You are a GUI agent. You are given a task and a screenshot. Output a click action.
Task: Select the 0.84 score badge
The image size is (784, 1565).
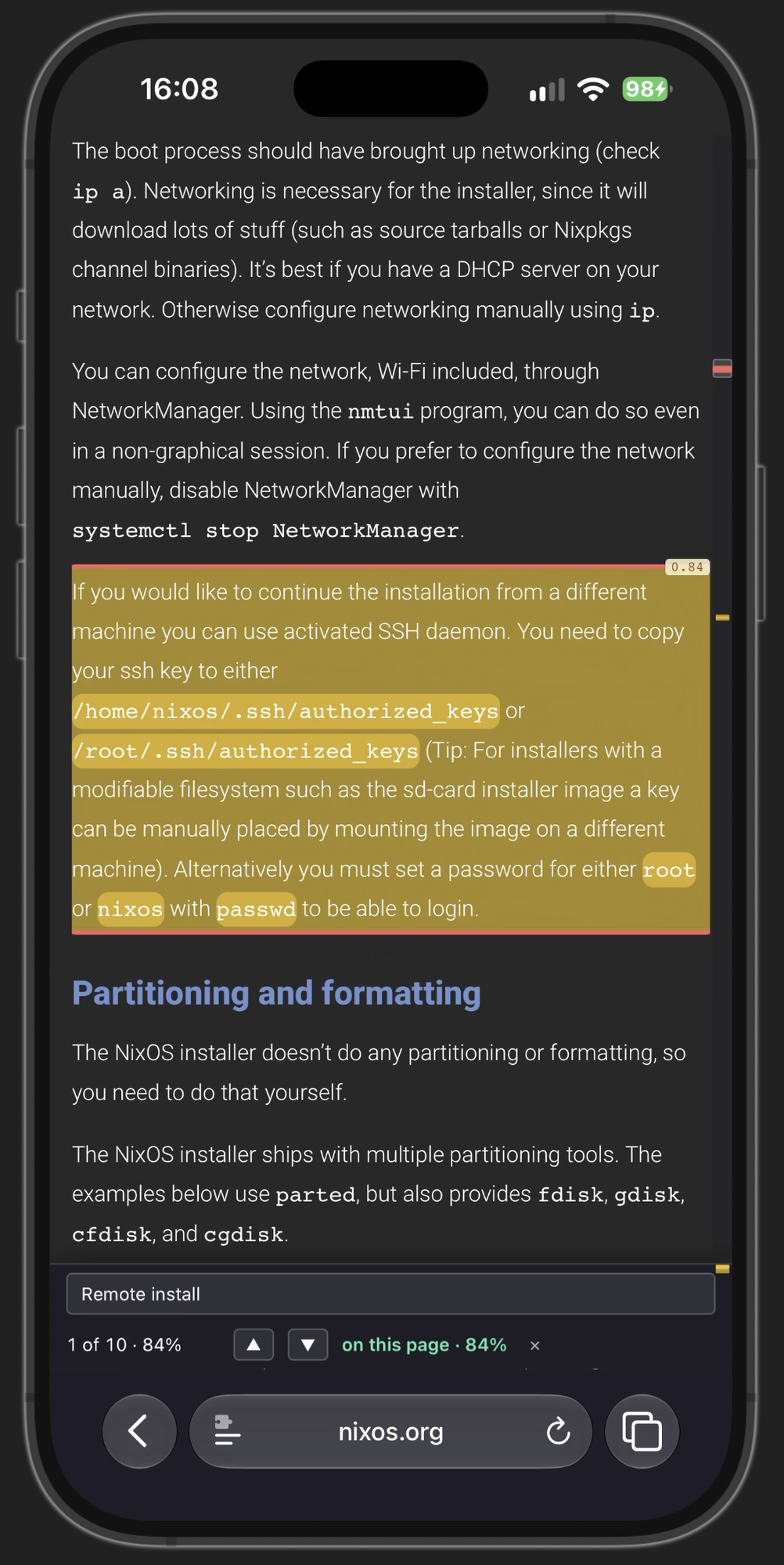687,567
